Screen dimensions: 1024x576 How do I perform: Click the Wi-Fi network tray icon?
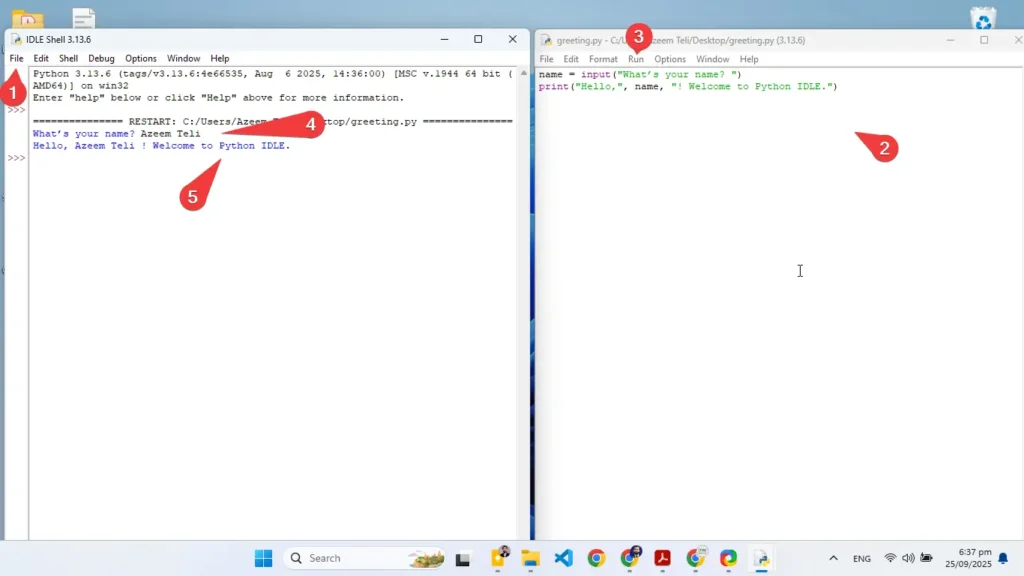[890, 558]
